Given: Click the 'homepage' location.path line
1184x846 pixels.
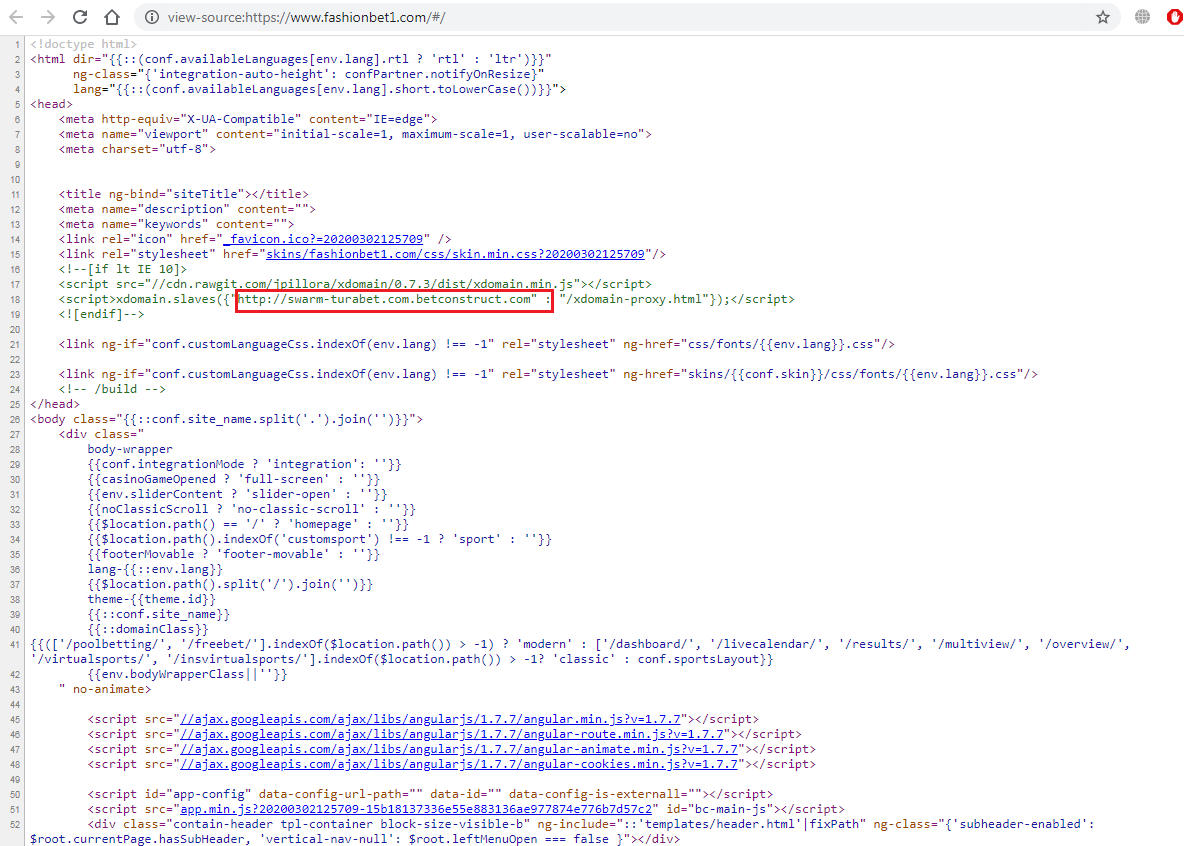Looking at the screenshot, I should 248,524.
